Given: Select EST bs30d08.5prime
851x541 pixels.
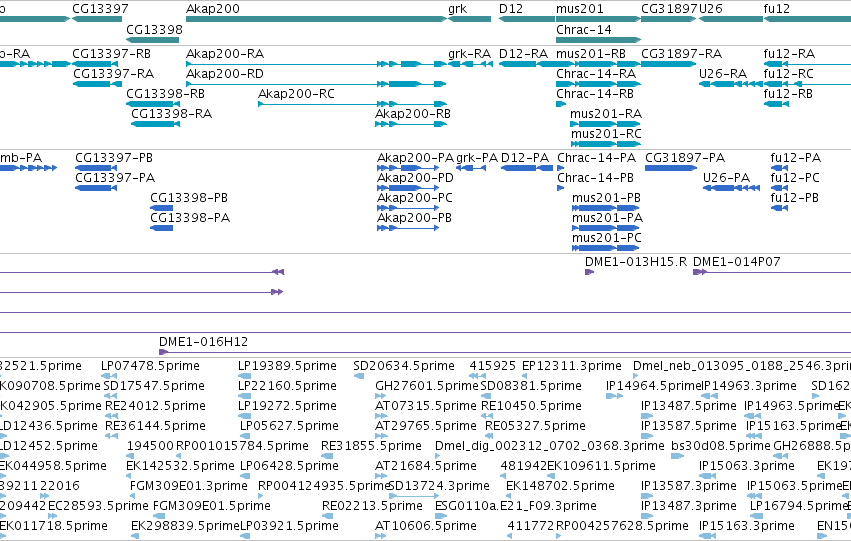Looking at the screenshot, I should 678,456.
